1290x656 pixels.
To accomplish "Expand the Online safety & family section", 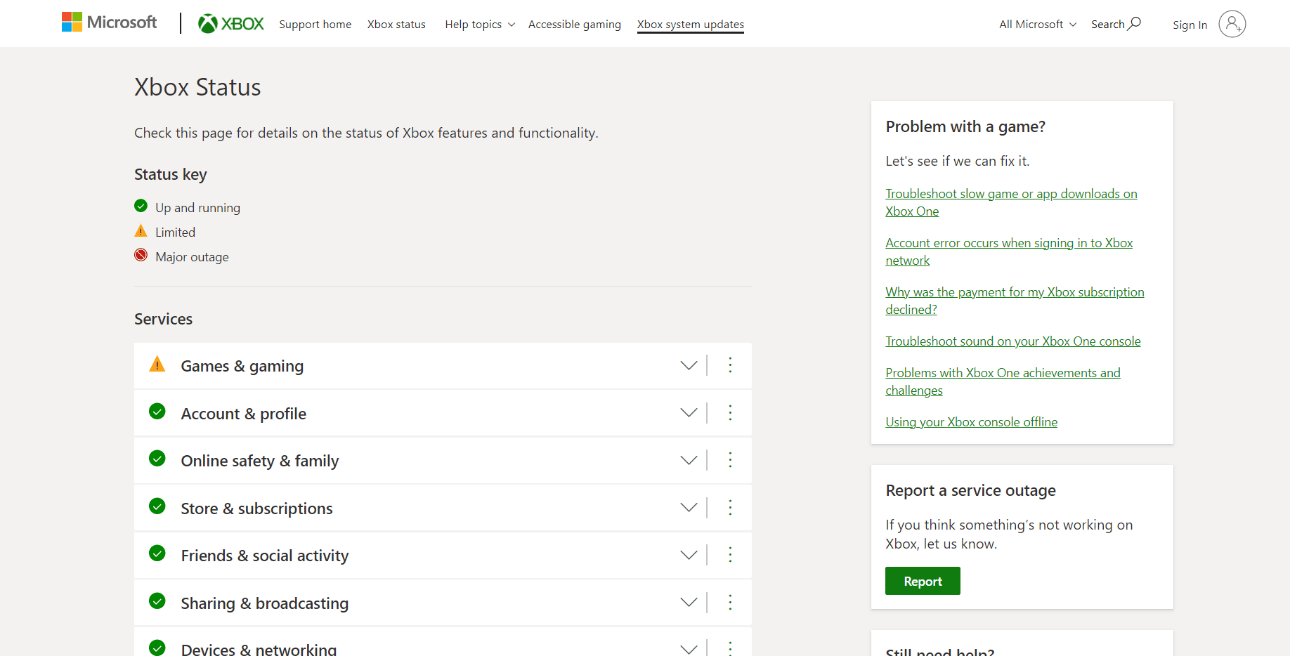I will (x=689, y=460).
